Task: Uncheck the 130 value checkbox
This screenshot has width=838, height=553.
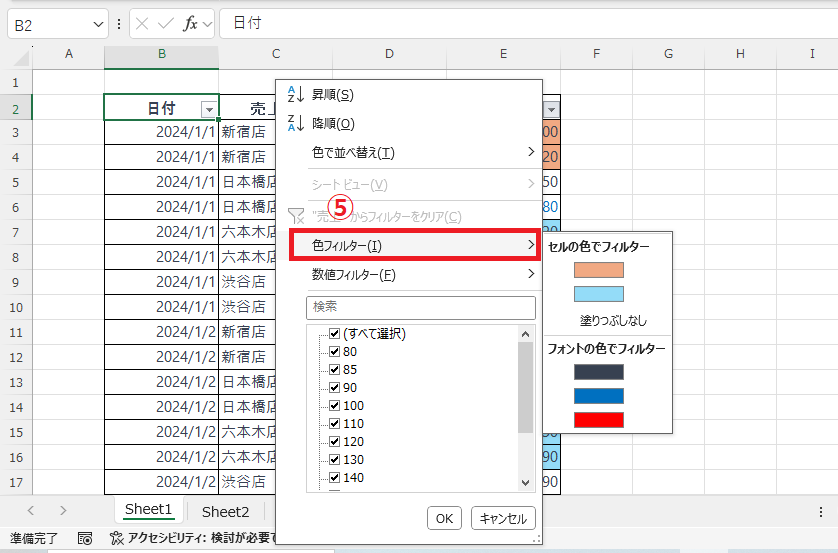Action: point(335,459)
